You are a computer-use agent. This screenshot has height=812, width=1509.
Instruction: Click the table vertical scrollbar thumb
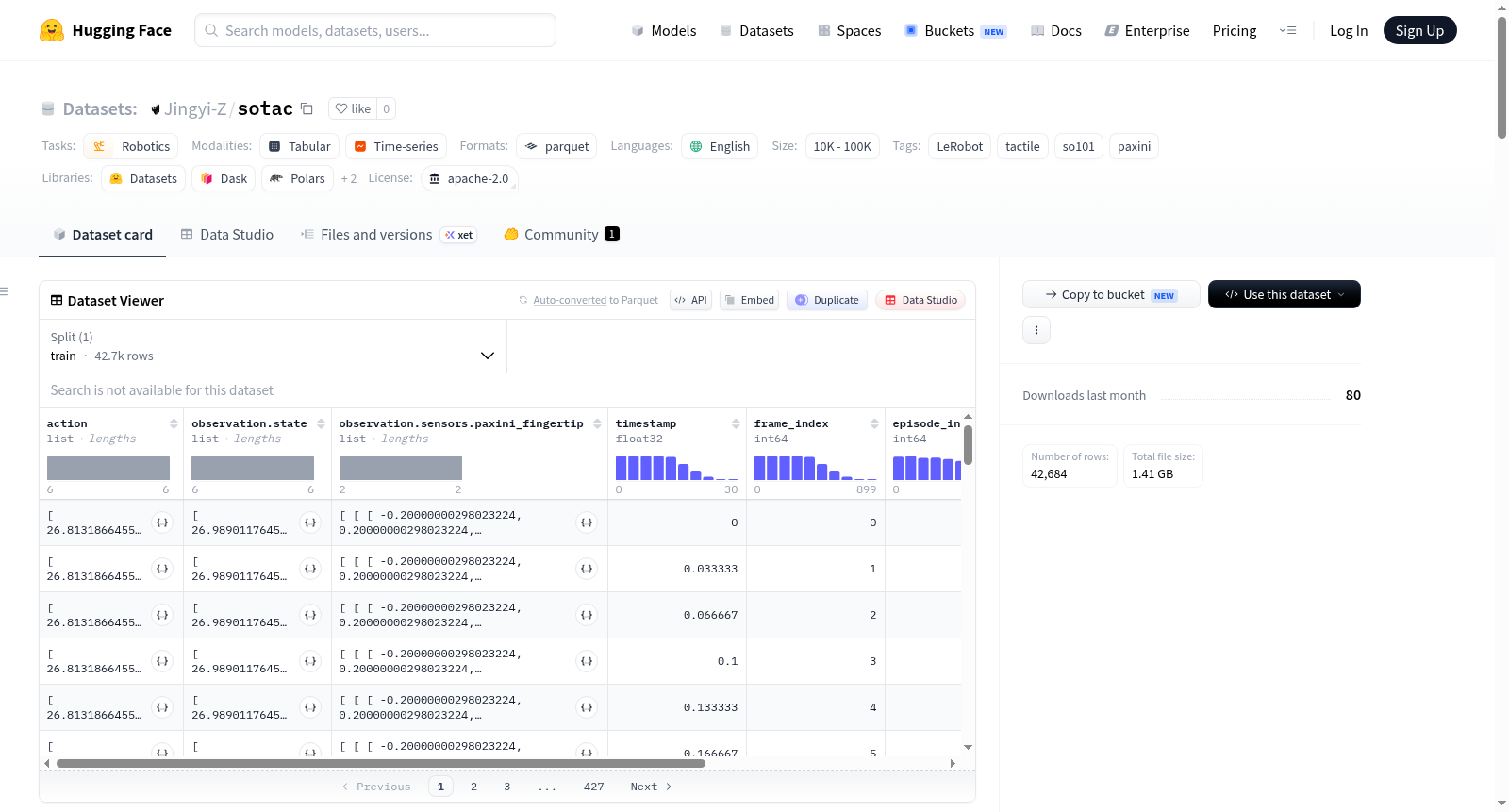pyautogui.click(x=968, y=445)
